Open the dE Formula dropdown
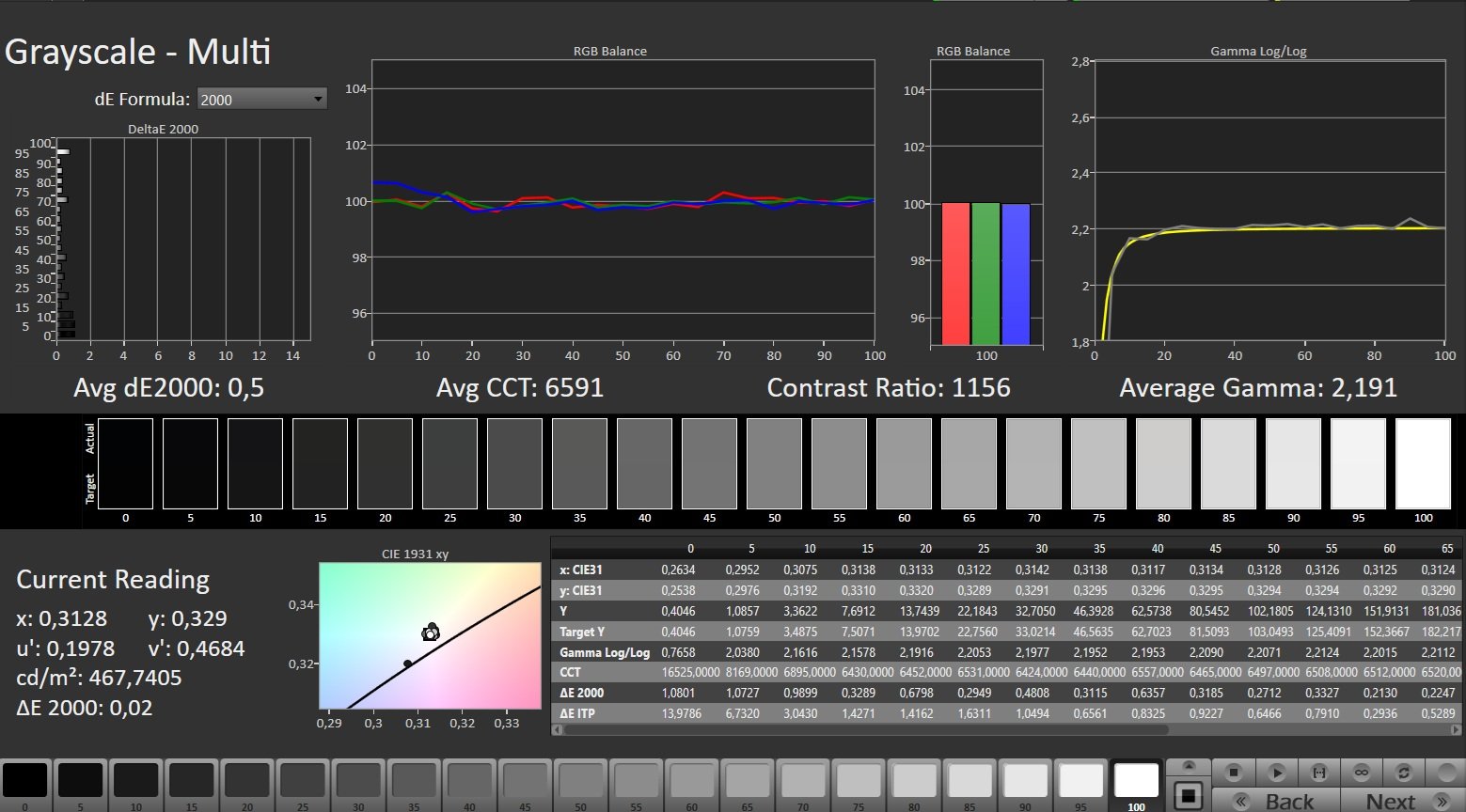This screenshot has width=1466, height=812. pyautogui.click(x=261, y=99)
